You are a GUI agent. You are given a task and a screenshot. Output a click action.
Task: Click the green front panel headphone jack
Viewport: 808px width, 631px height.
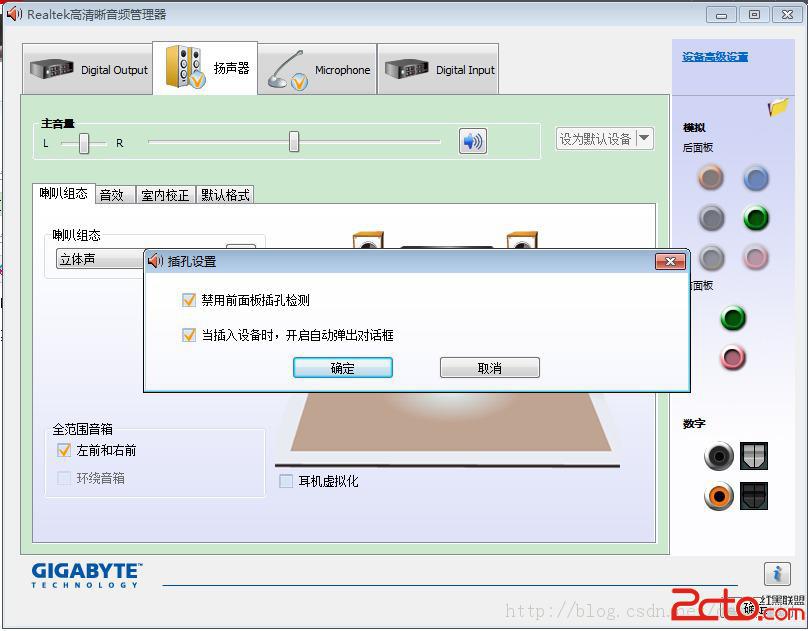click(x=733, y=318)
